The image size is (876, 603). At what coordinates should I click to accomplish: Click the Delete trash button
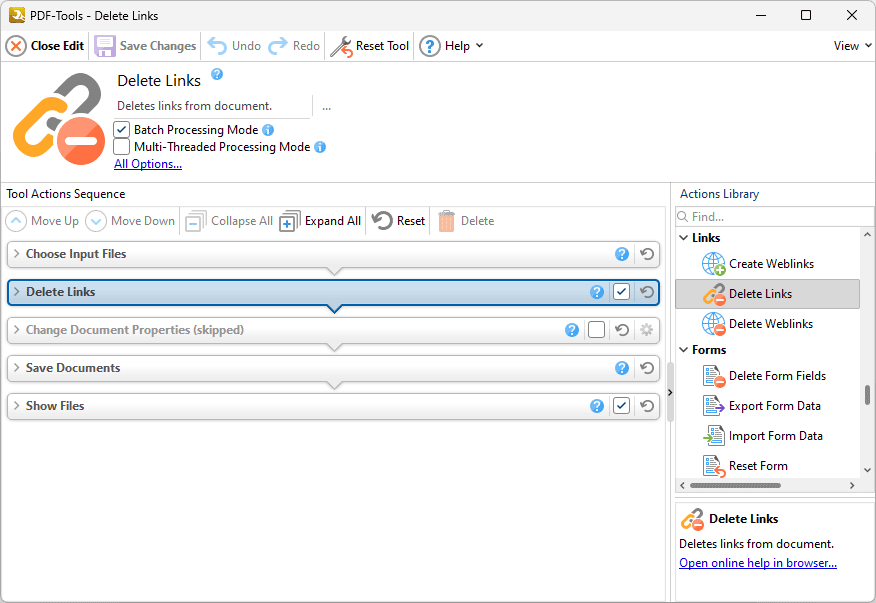[466, 221]
